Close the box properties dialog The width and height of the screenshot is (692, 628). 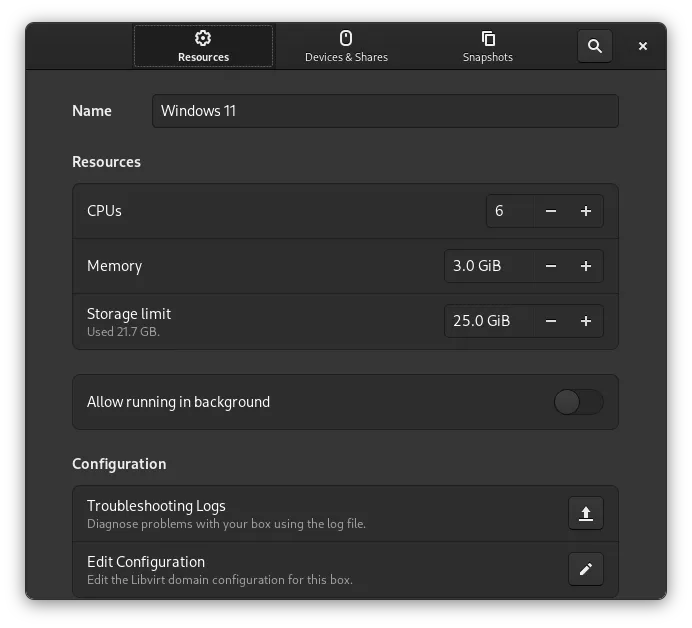pos(643,46)
